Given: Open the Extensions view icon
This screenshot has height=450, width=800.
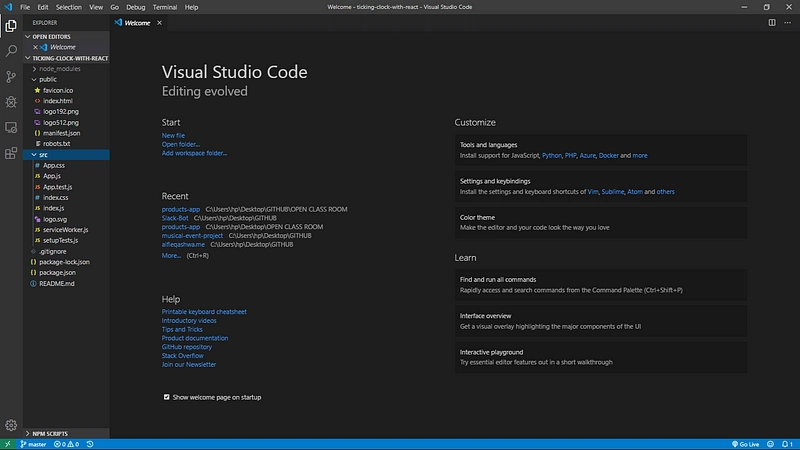Looking at the screenshot, I should tap(11, 153).
